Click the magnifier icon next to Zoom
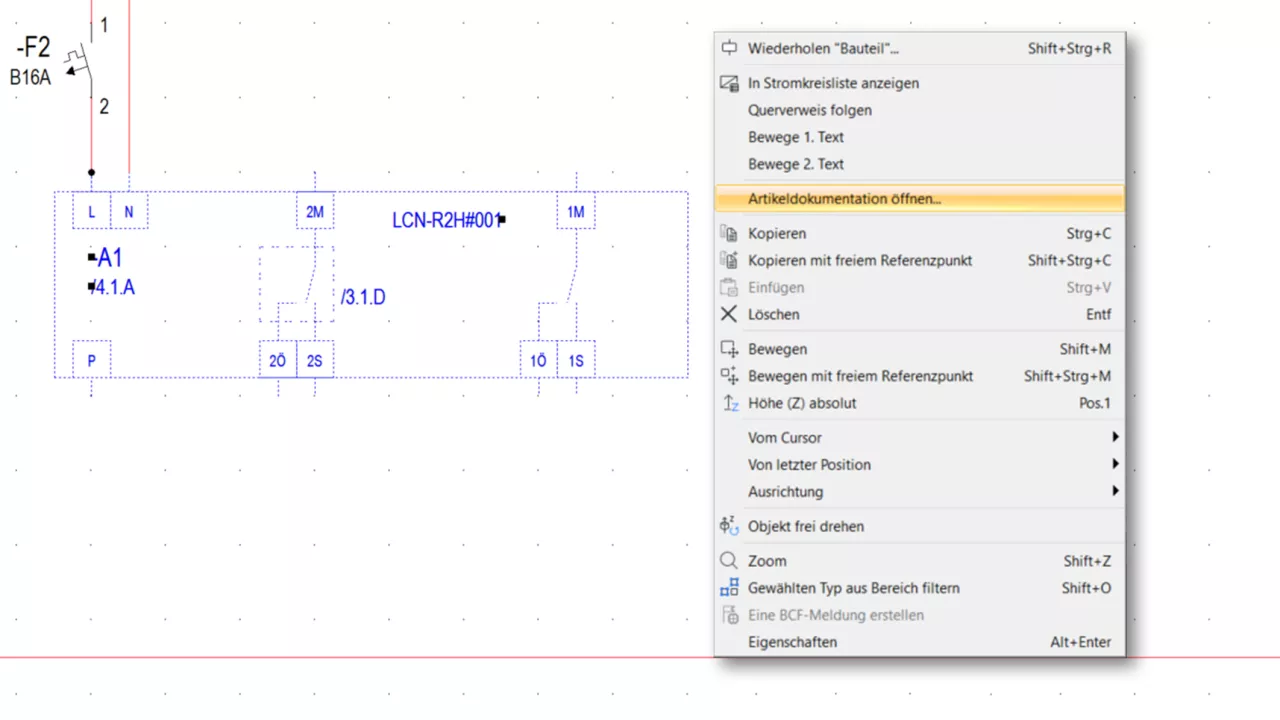 coord(729,561)
